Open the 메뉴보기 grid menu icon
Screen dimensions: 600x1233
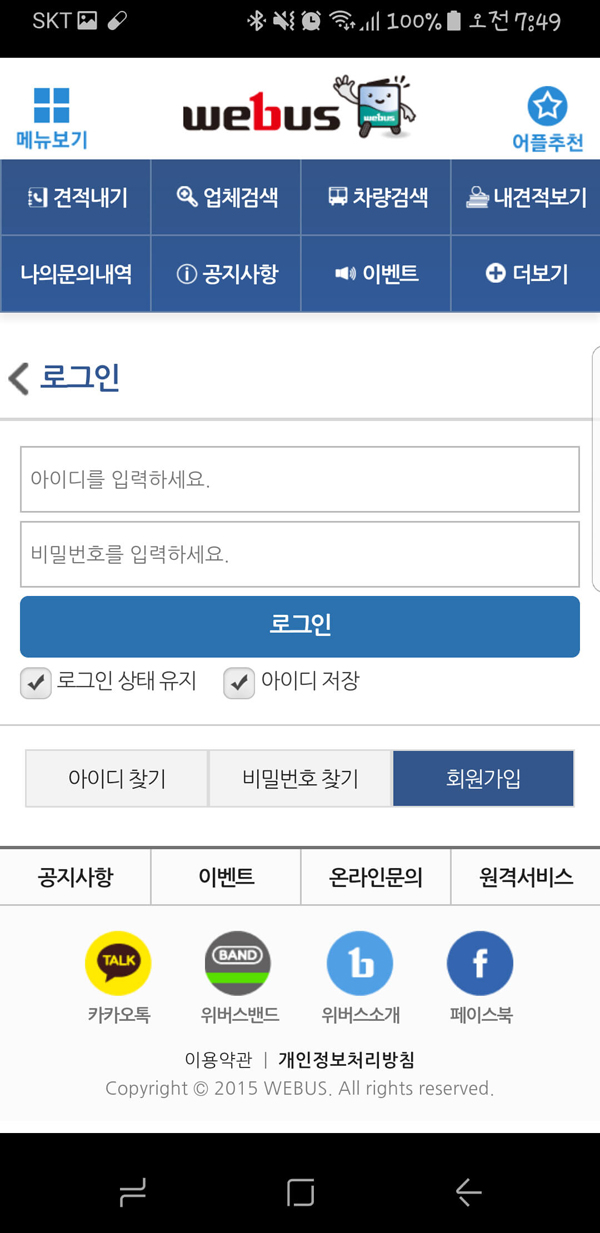coord(52,106)
